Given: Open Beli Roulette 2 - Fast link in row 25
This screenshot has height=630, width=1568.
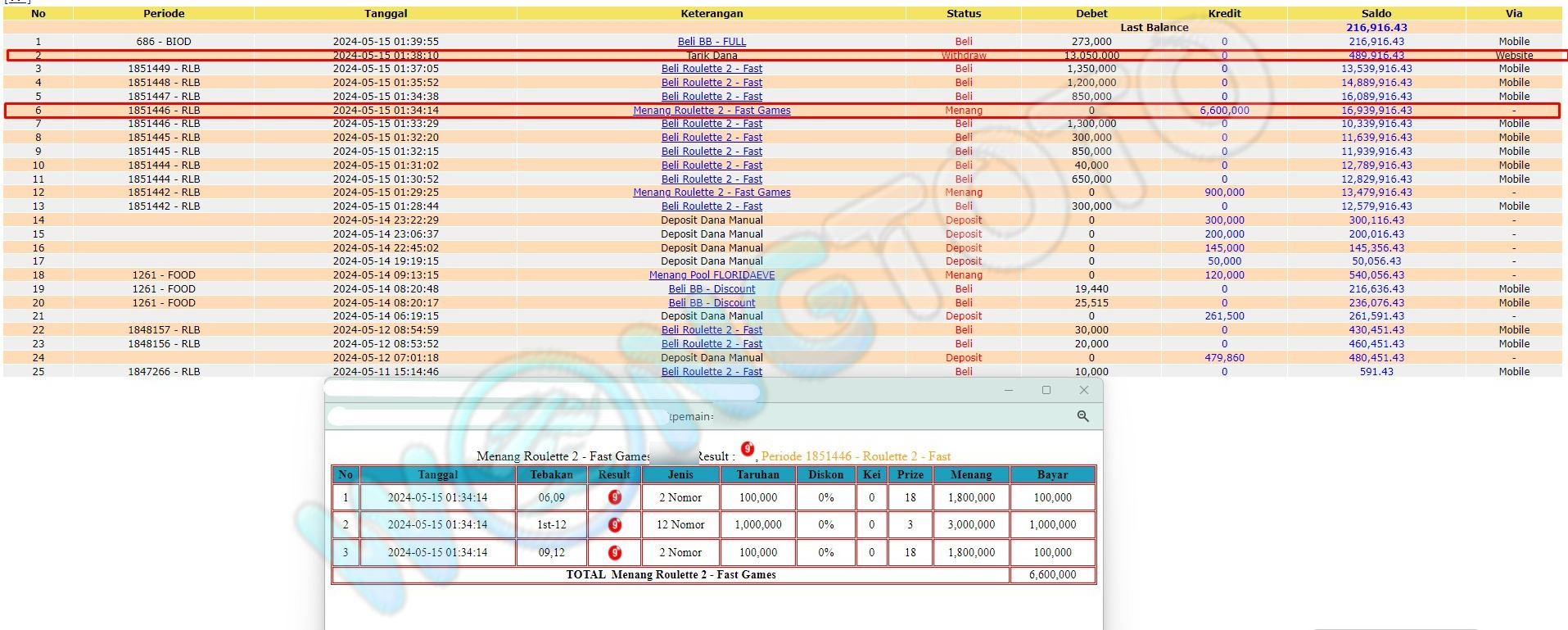Looking at the screenshot, I should (712, 372).
